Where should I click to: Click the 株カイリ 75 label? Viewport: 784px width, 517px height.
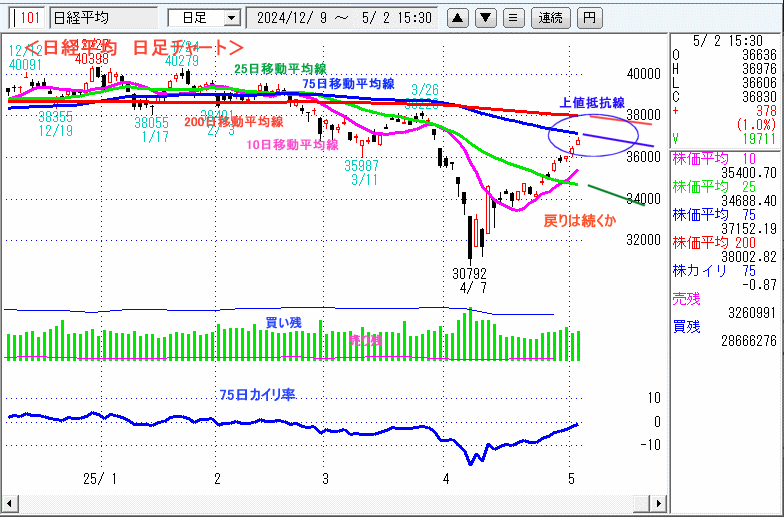point(714,271)
